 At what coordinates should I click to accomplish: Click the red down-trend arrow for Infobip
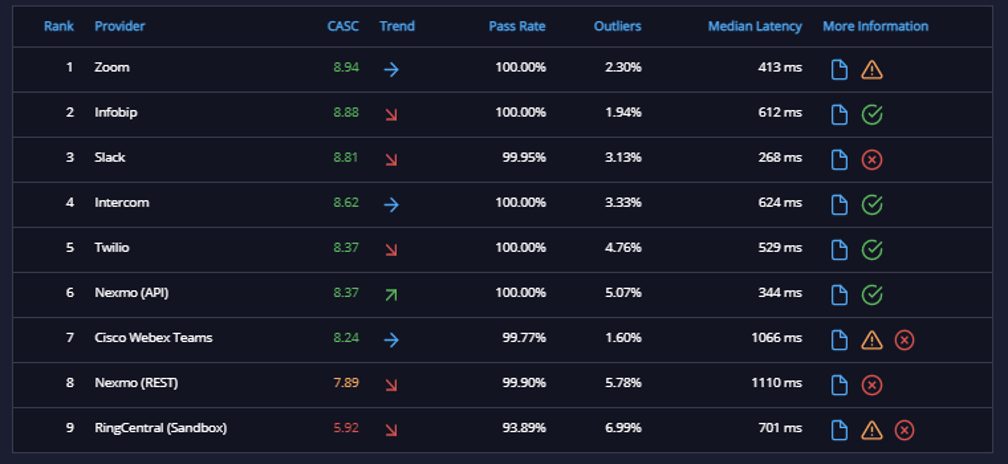391,114
